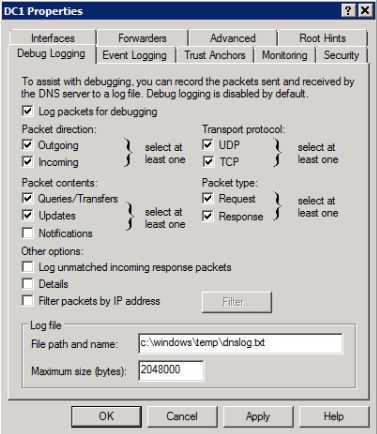
Task: Enable the Details option
Action: point(27,284)
